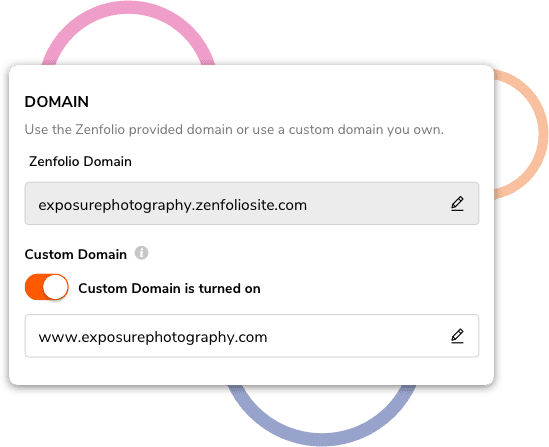
Task: Click the word 'Zenfolio' in the description
Action: point(100,130)
